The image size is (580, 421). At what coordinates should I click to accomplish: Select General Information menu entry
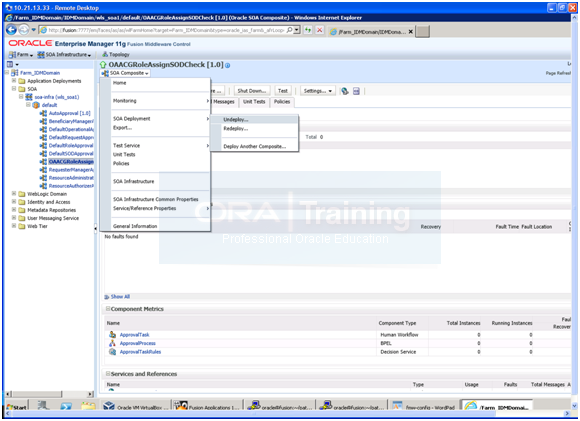pyautogui.click(x=135, y=226)
